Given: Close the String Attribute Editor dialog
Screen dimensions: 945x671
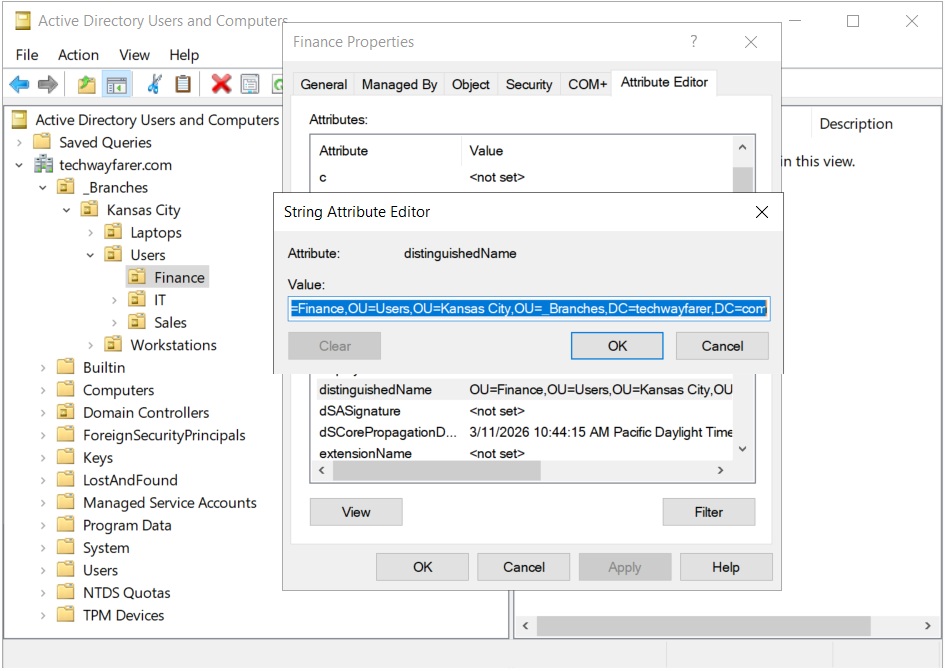Looking at the screenshot, I should coord(761,212).
